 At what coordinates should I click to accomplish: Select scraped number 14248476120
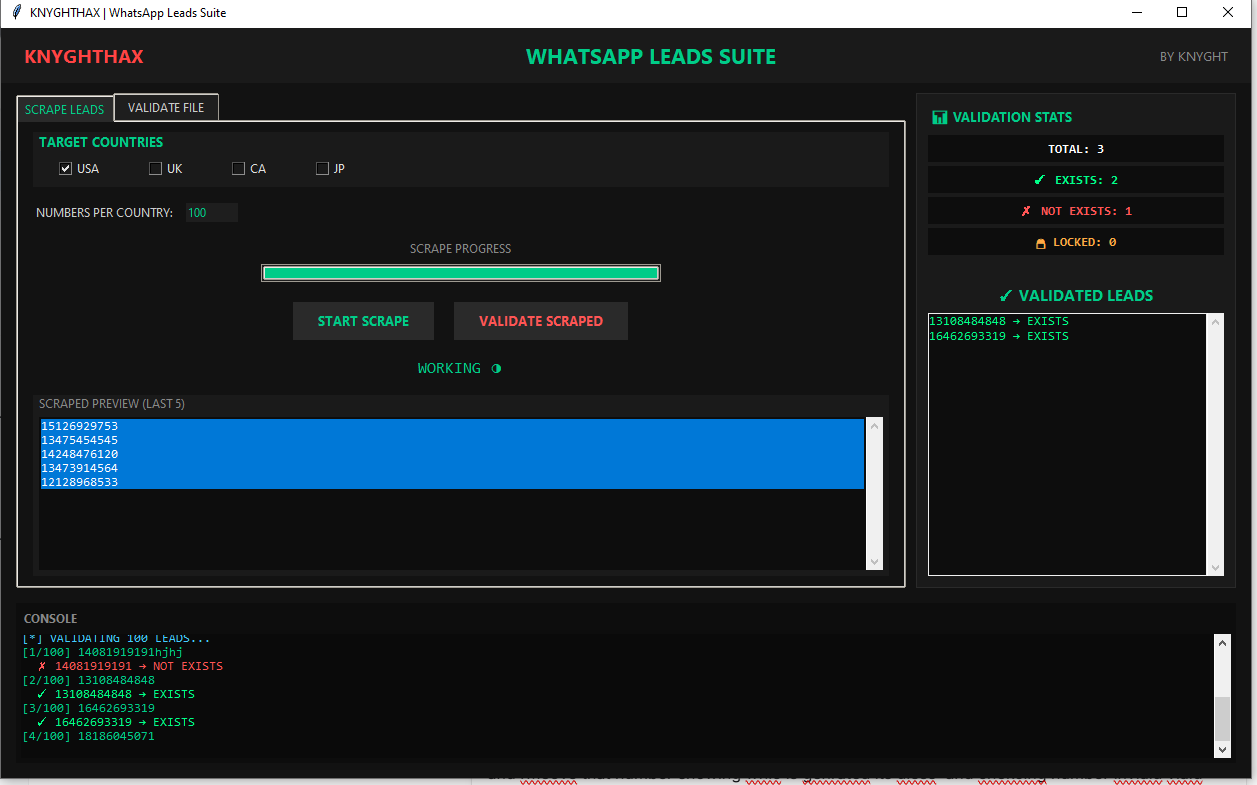tap(452, 454)
